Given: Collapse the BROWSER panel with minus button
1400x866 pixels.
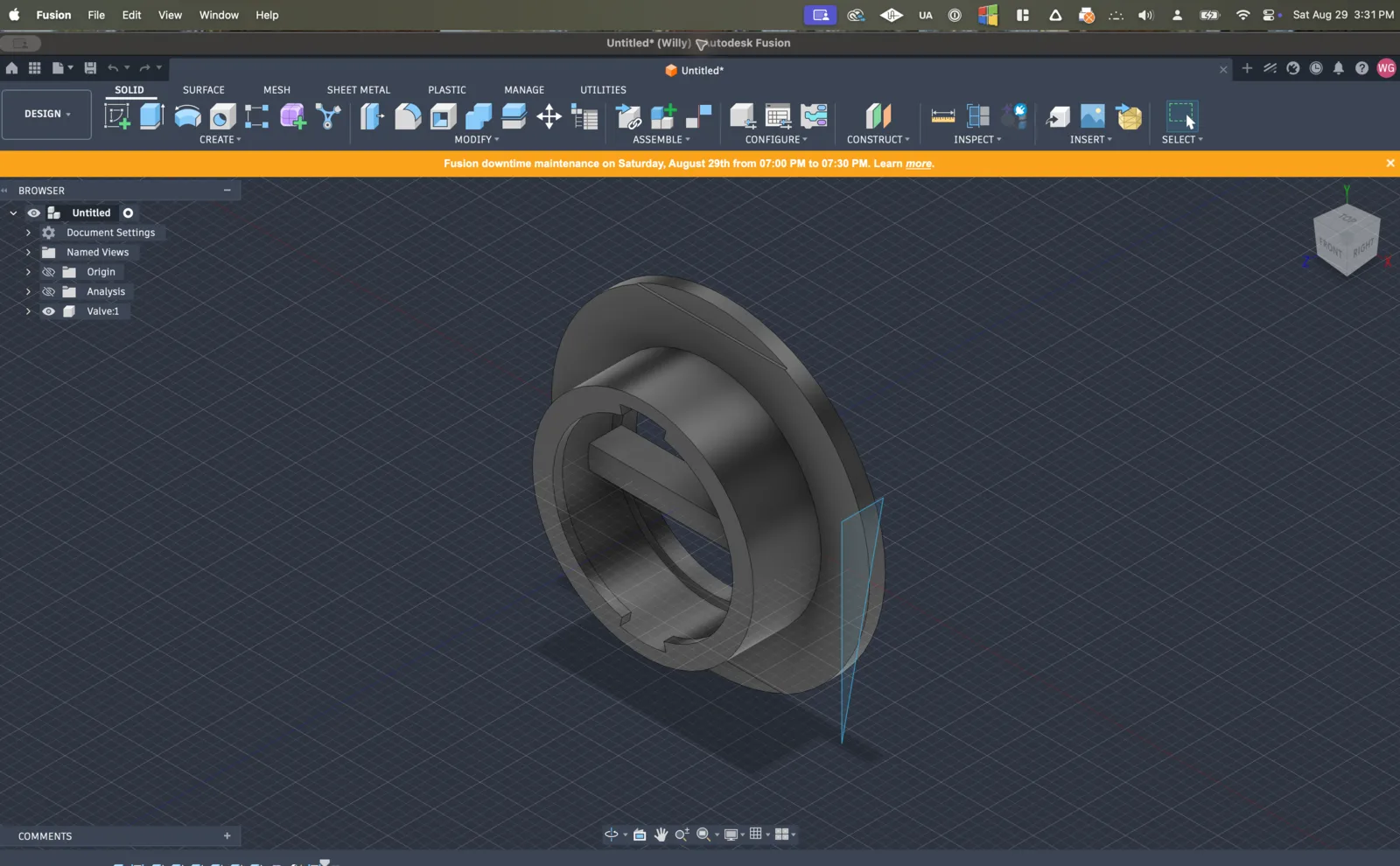Looking at the screenshot, I should [x=227, y=190].
